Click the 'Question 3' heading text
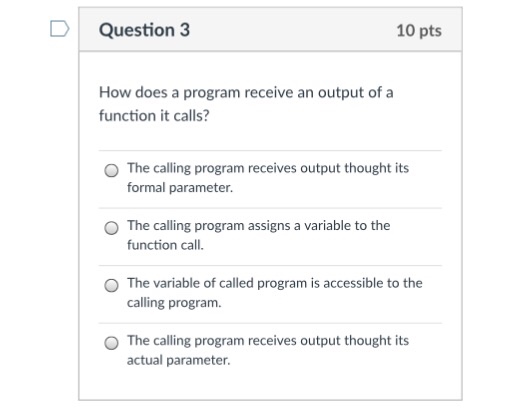 [145, 30]
